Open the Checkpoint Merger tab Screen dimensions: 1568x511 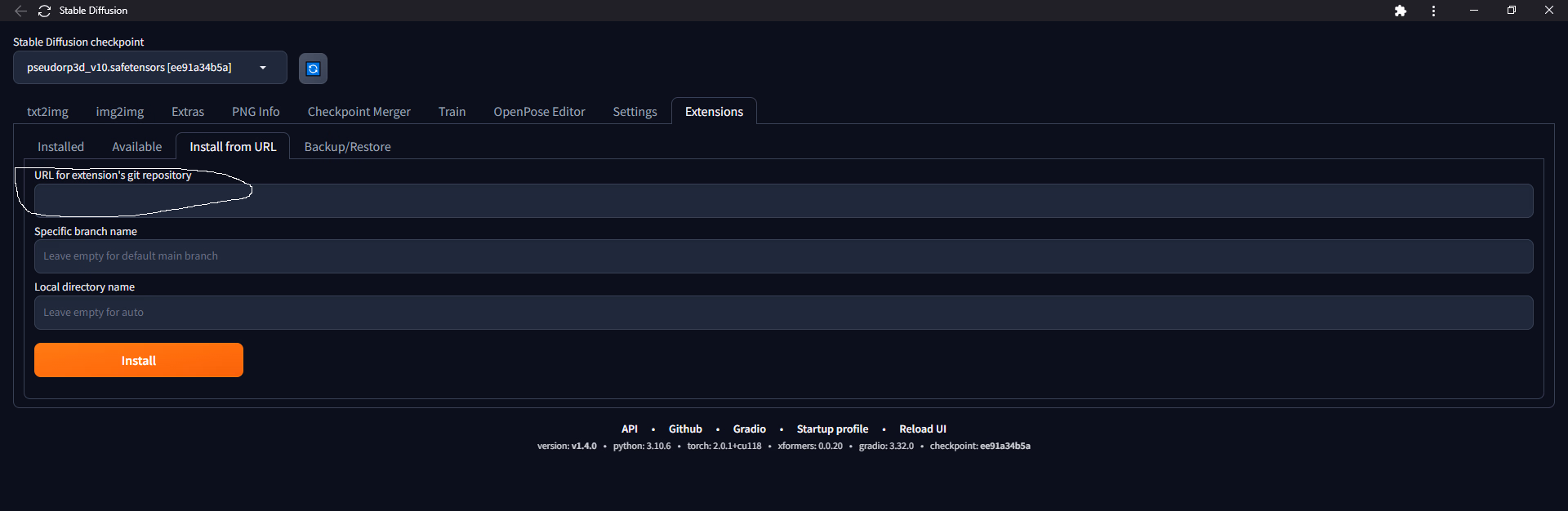[359, 112]
